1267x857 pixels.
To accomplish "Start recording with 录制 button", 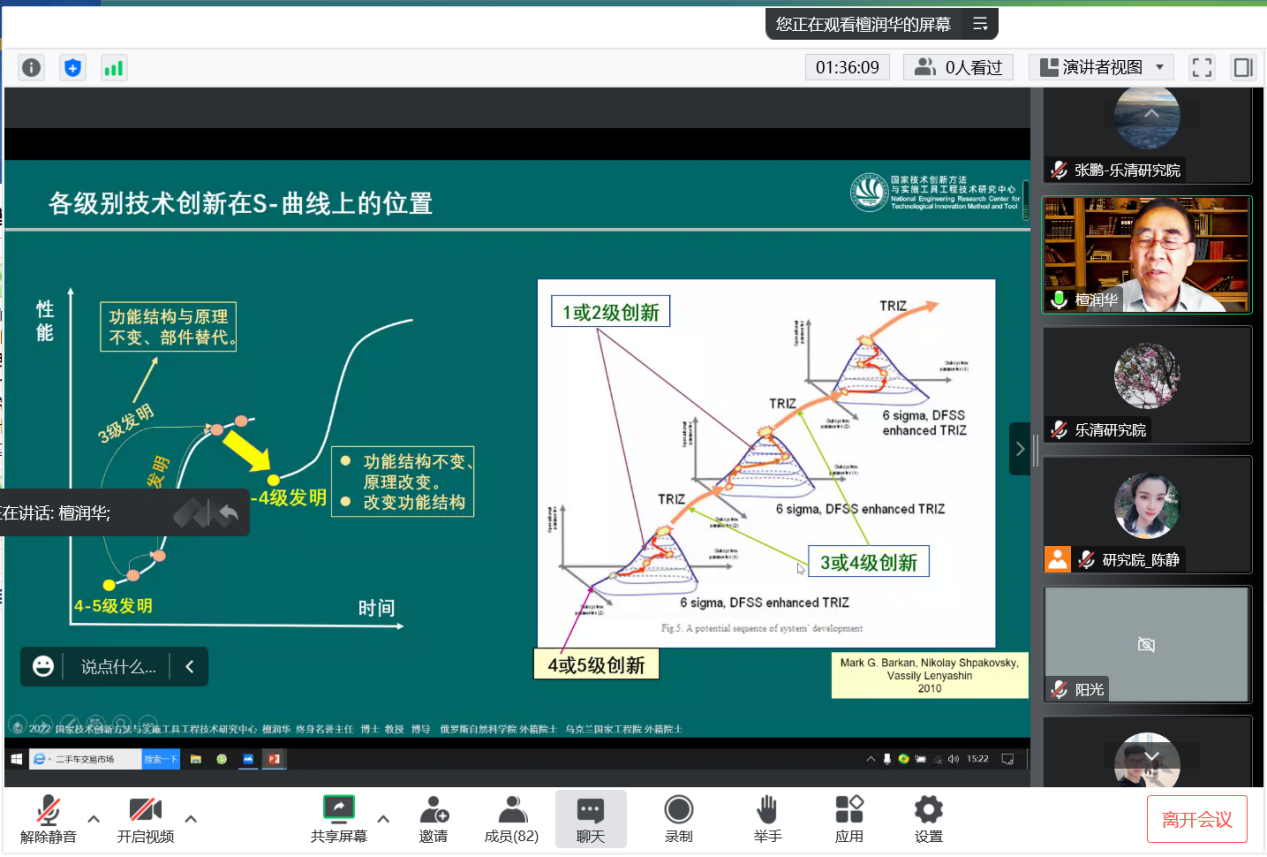I will click(x=678, y=819).
